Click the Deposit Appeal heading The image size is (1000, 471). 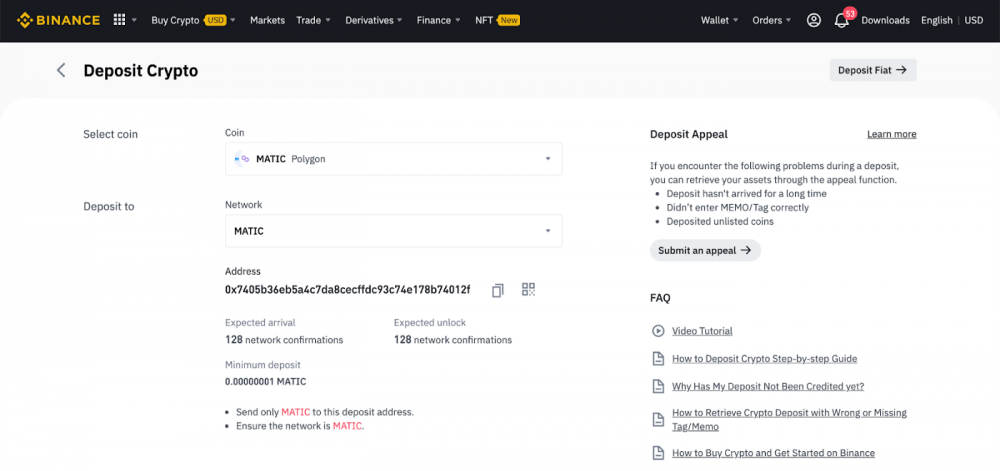click(689, 134)
